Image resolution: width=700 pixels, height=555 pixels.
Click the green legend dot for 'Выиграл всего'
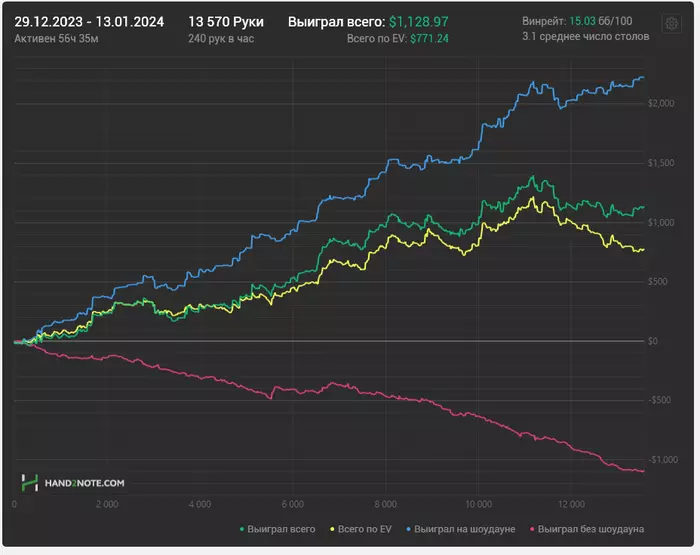point(242,530)
